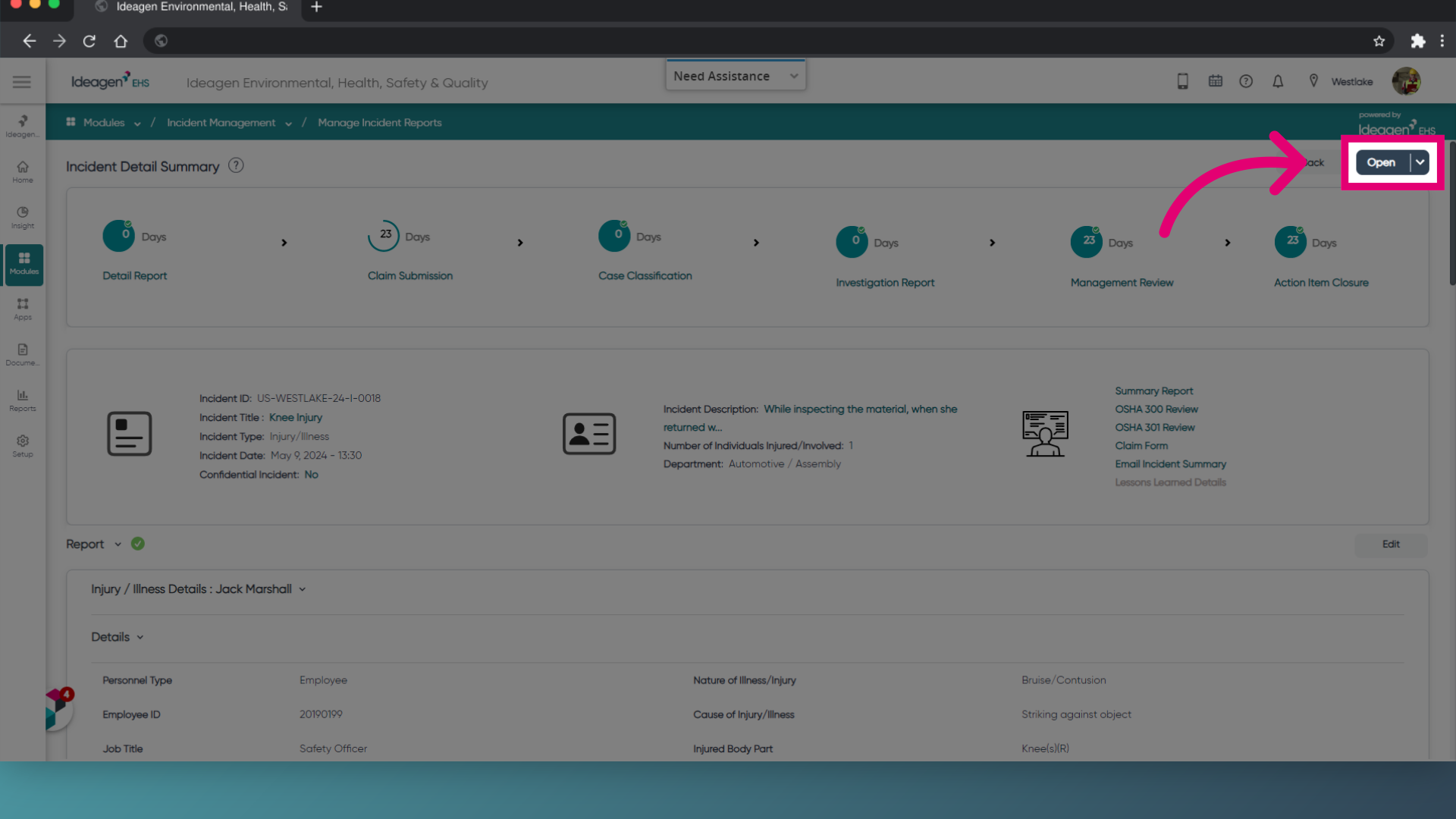Click help icon beside Incident Detail Summary
This screenshot has width=1456, height=819.
[x=236, y=165]
